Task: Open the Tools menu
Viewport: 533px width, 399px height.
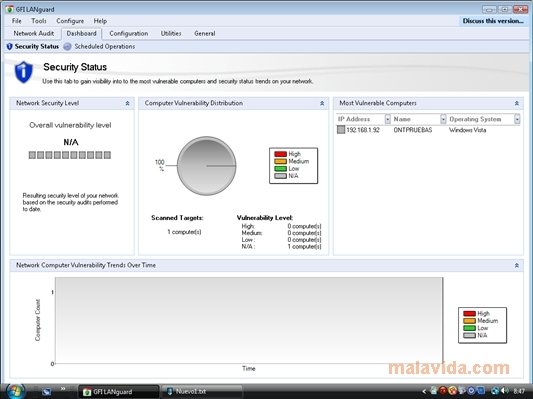Action: [39, 21]
